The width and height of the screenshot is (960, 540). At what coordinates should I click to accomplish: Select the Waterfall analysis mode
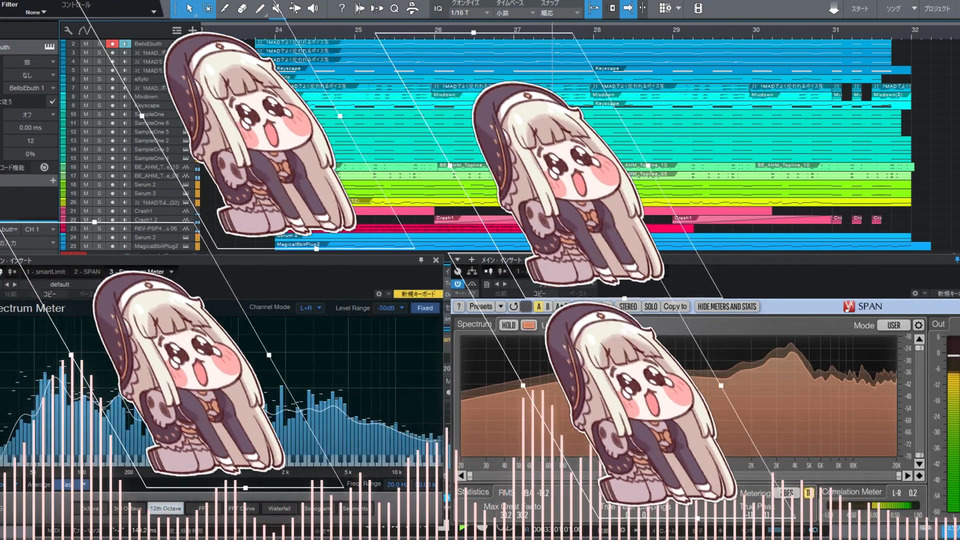(279, 509)
